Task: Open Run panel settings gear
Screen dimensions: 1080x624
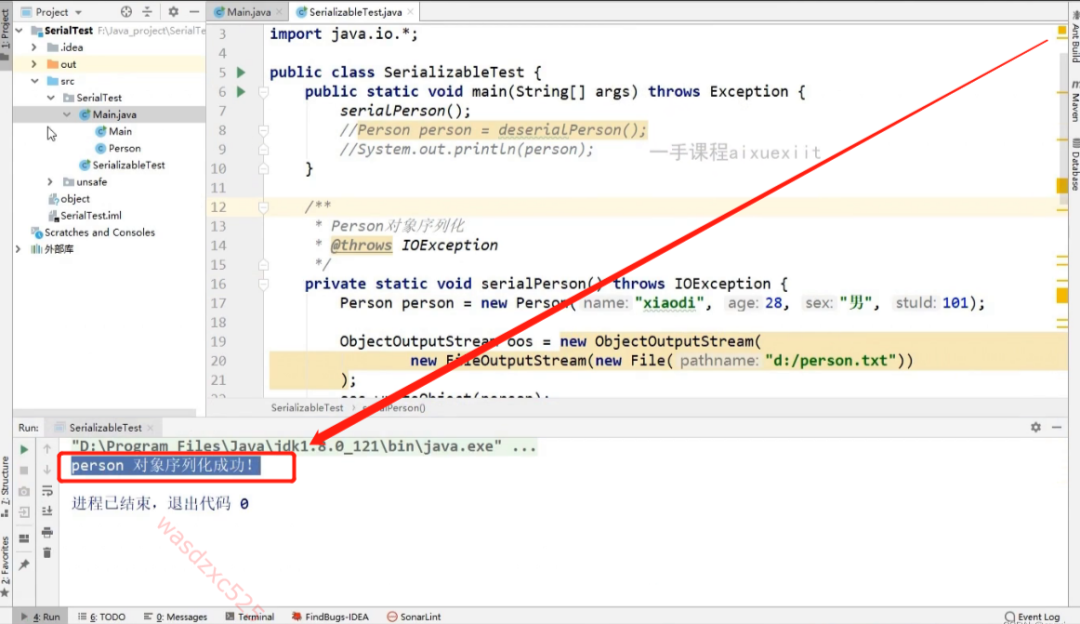Action: (1035, 427)
